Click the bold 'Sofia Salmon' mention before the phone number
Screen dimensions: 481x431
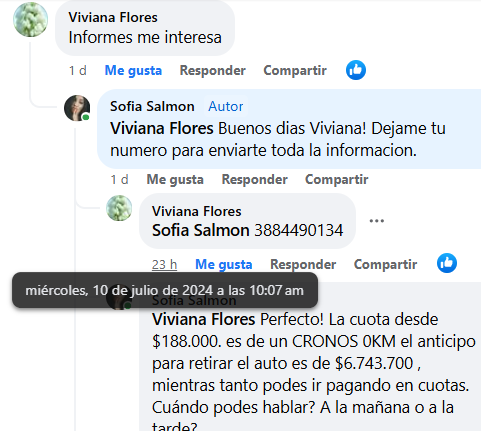[x=201, y=230]
